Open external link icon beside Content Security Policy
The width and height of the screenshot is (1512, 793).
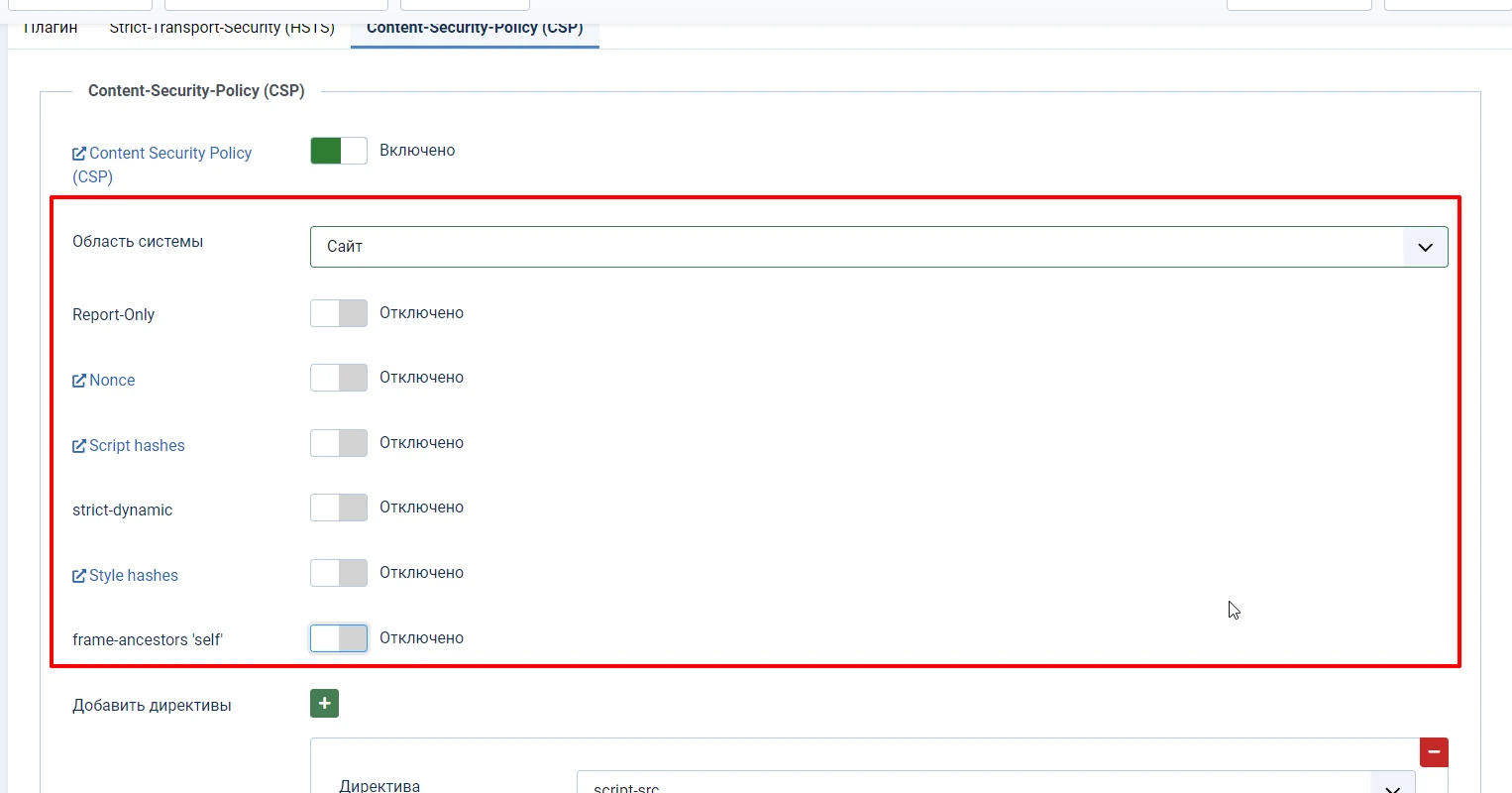79,154
